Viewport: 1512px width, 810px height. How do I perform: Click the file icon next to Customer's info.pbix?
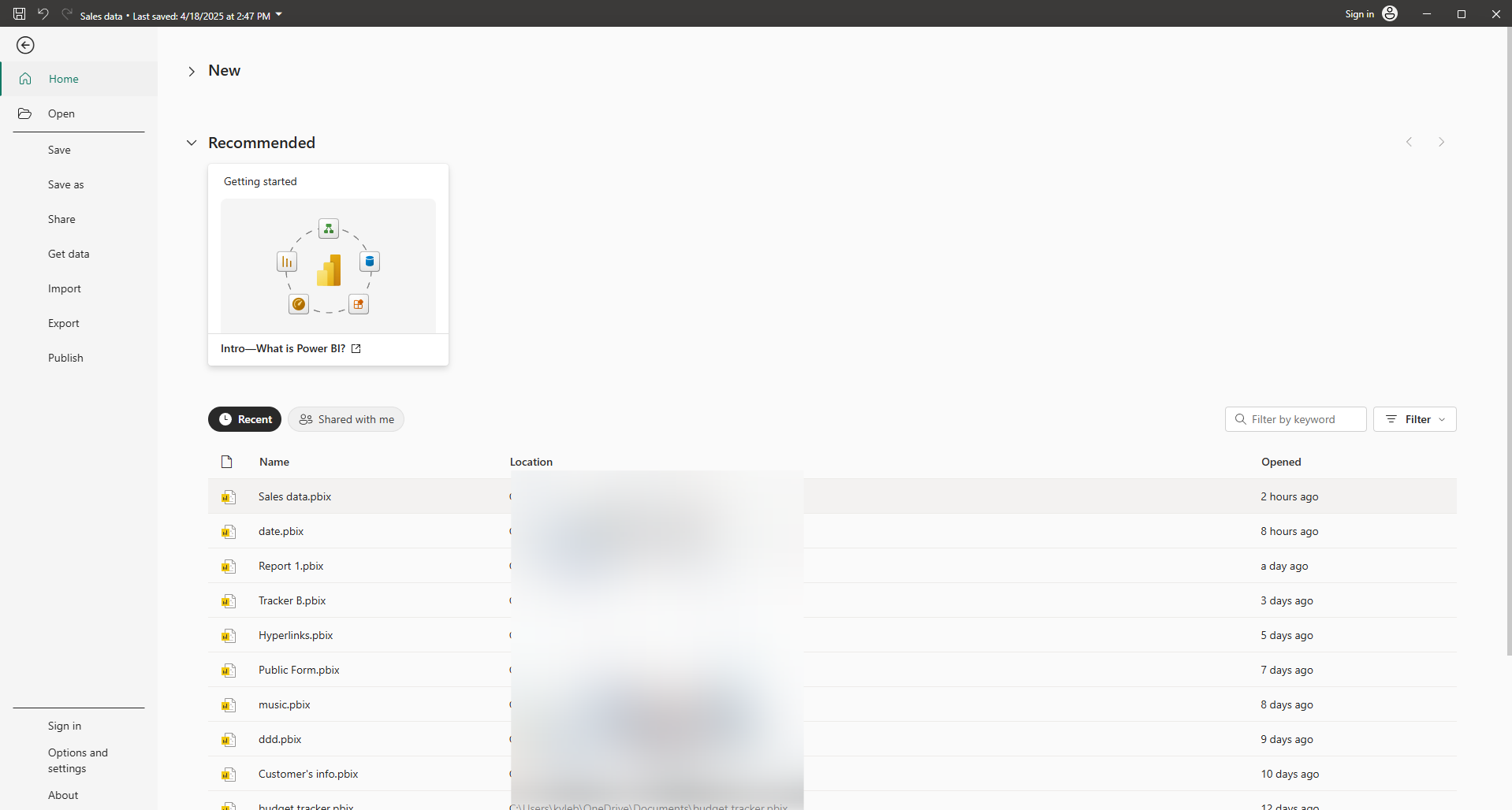(228, 775)
